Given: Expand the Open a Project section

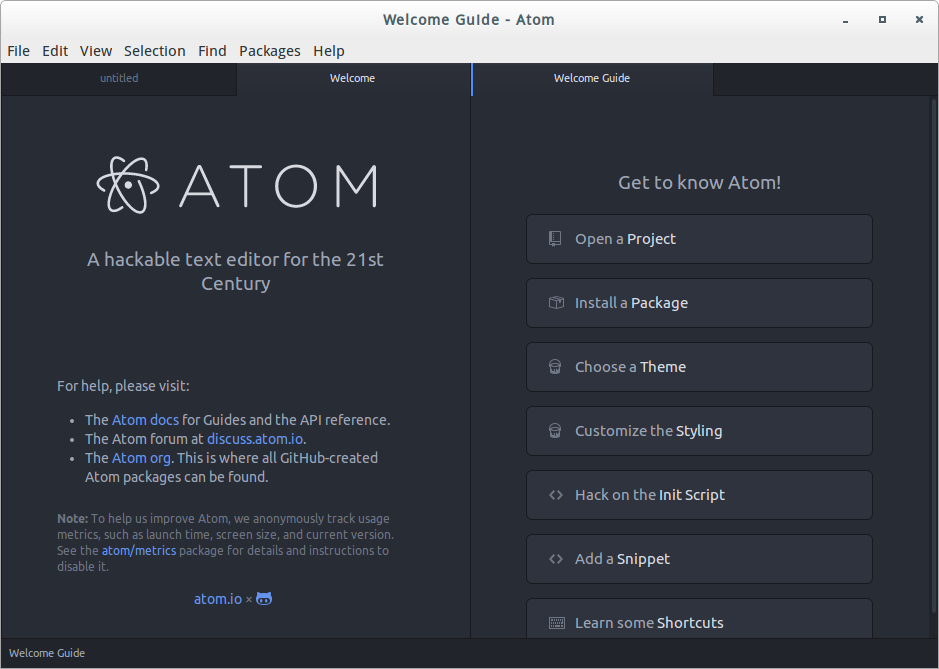Looking at the screenshot, I should point(699,239).
